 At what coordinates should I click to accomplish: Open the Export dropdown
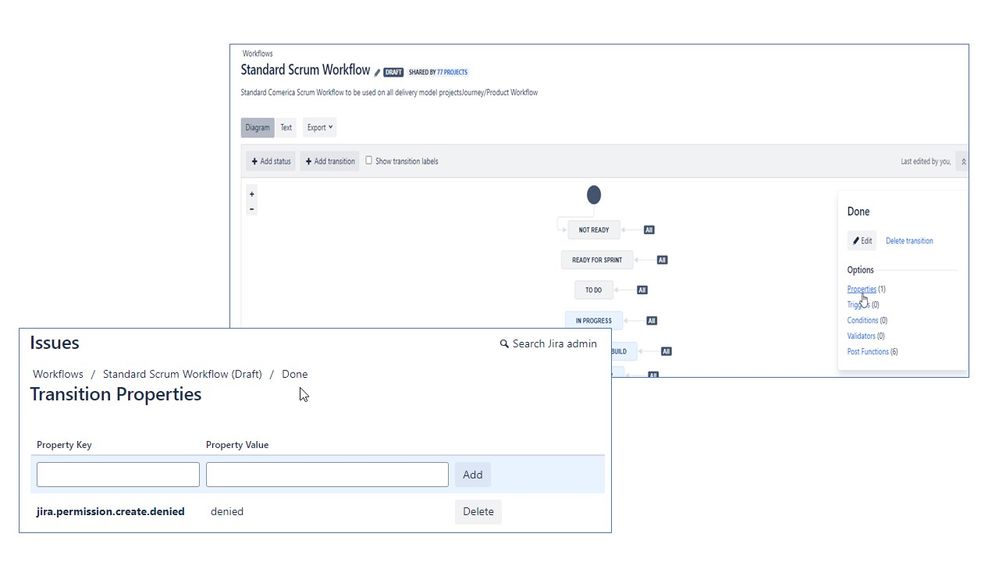[319, 127]
